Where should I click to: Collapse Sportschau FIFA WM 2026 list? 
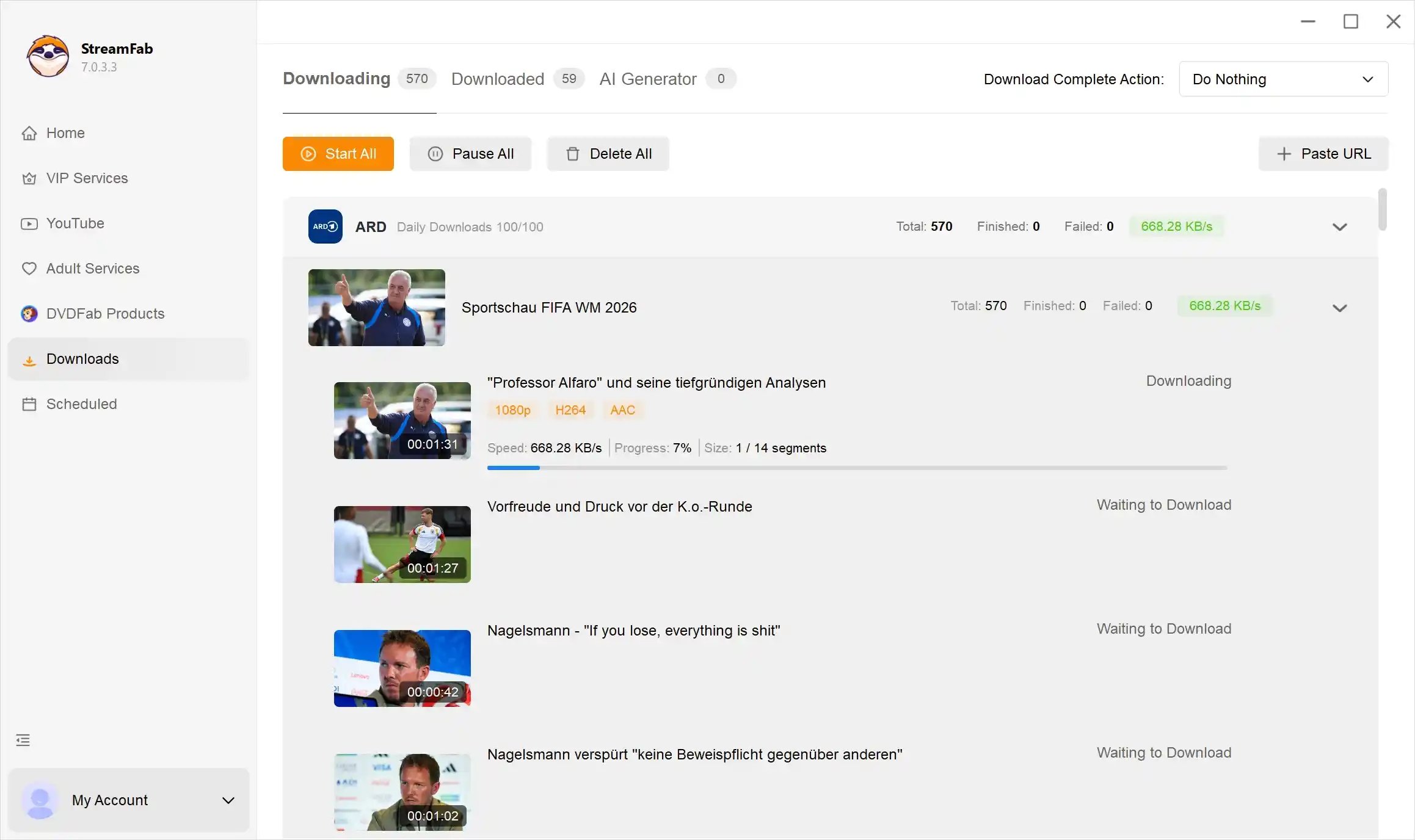(1339, 308)
